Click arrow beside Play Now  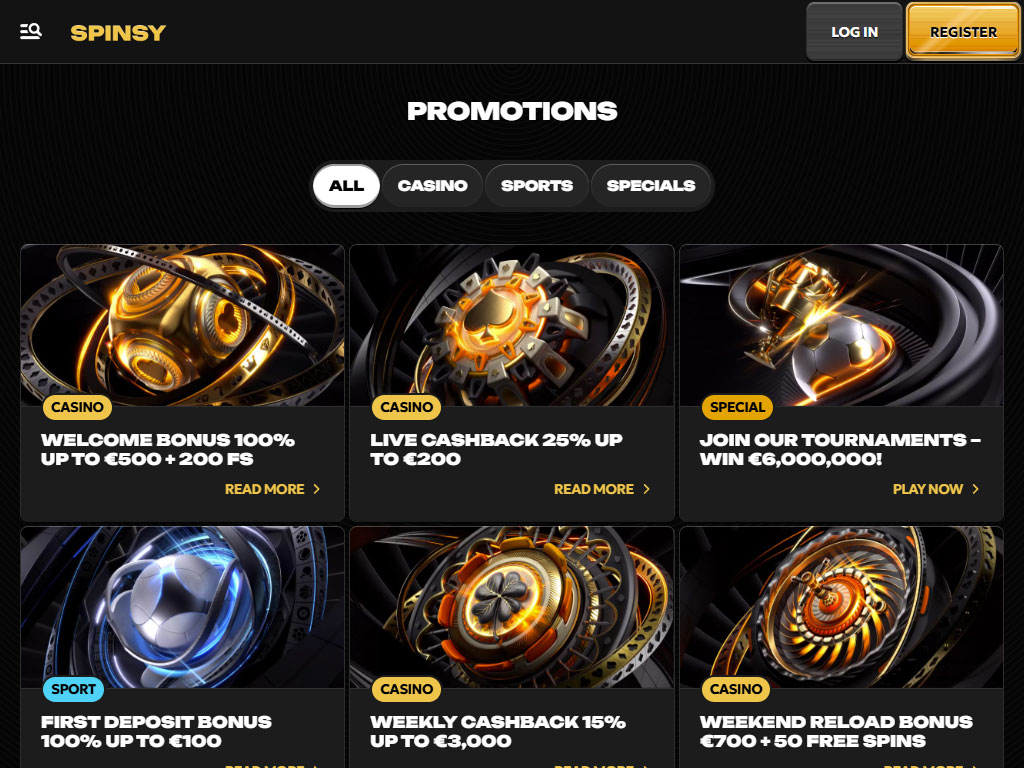click(976, 489)
